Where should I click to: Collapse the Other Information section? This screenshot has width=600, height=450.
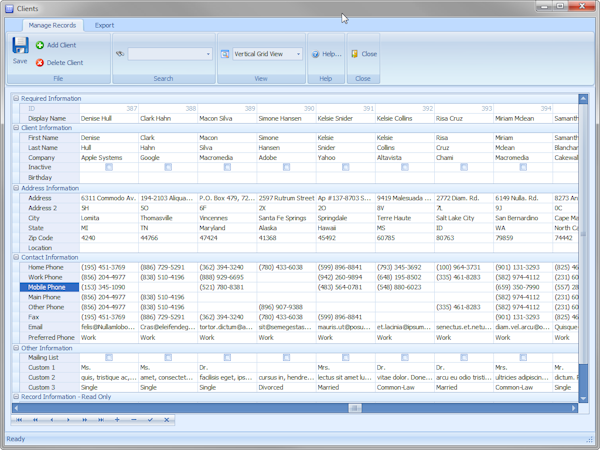click(x=16, y=348)
